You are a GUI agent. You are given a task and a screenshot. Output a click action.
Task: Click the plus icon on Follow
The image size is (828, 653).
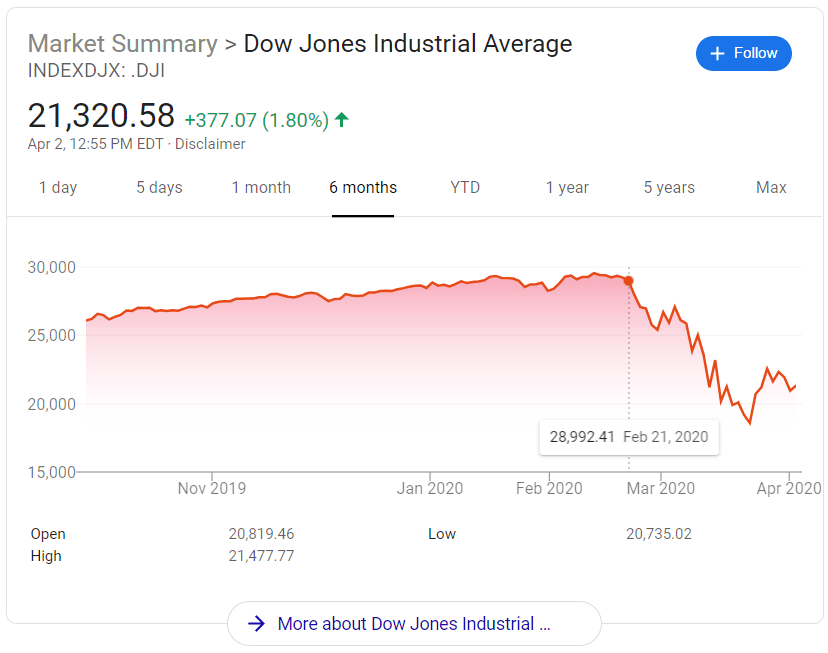(x=716, y=53)
